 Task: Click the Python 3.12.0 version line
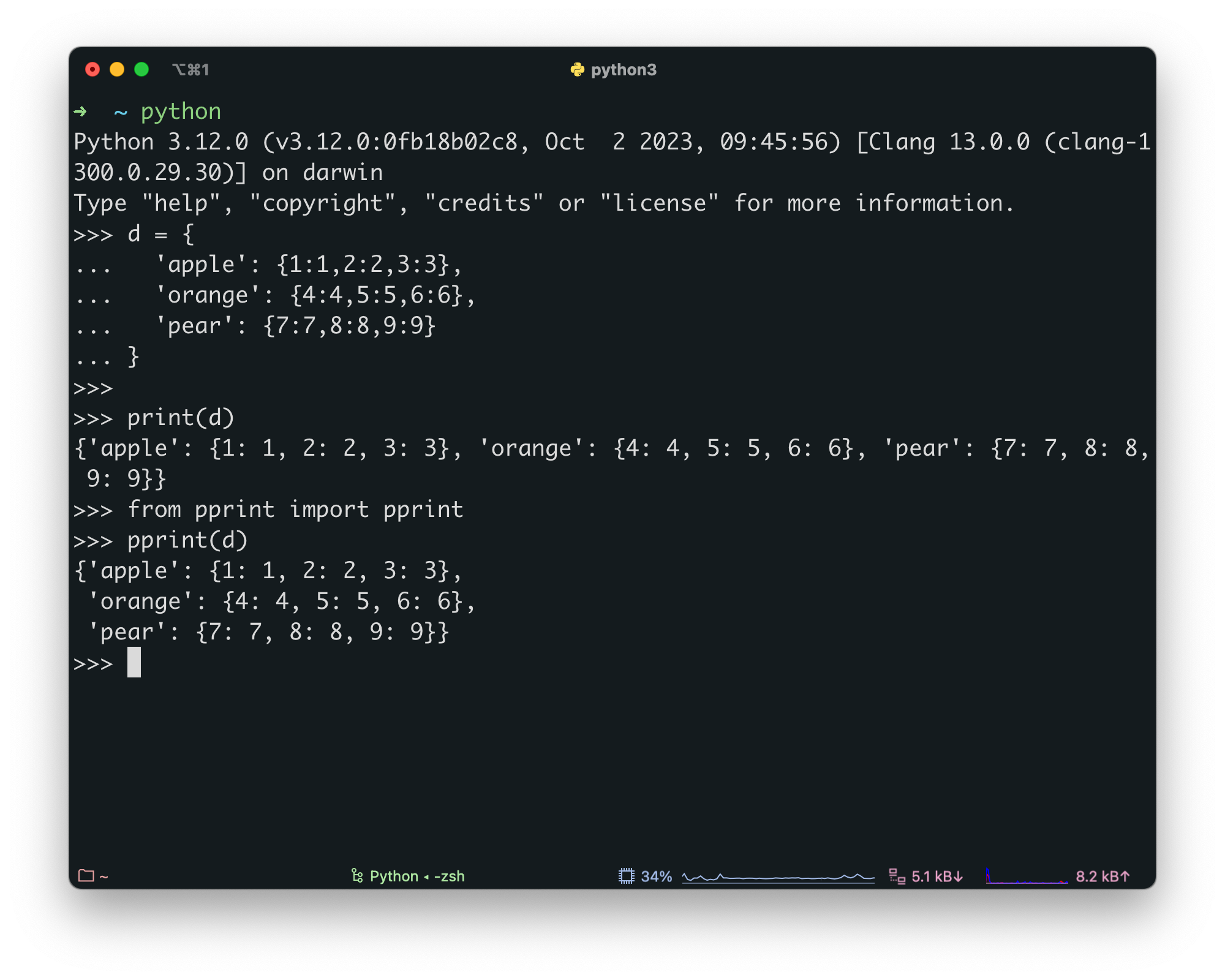612,142
